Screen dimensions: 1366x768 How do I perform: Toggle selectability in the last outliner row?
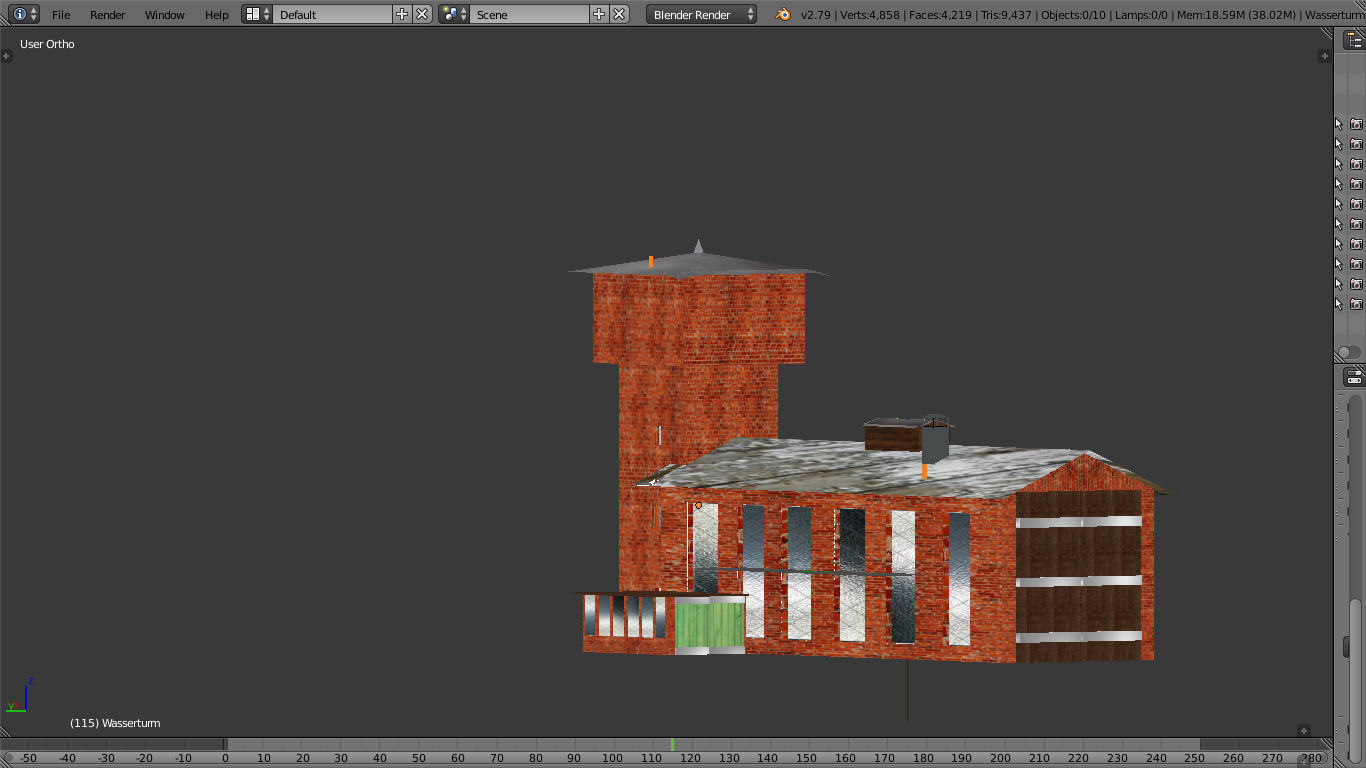[1339, 304]
